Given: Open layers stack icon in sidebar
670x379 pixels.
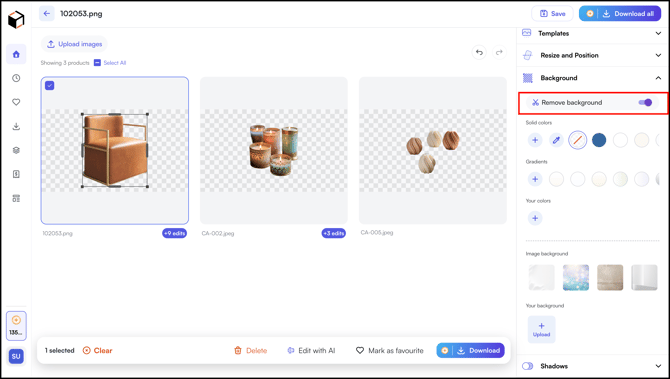Looking at the screenshot, I should [16, 150].
